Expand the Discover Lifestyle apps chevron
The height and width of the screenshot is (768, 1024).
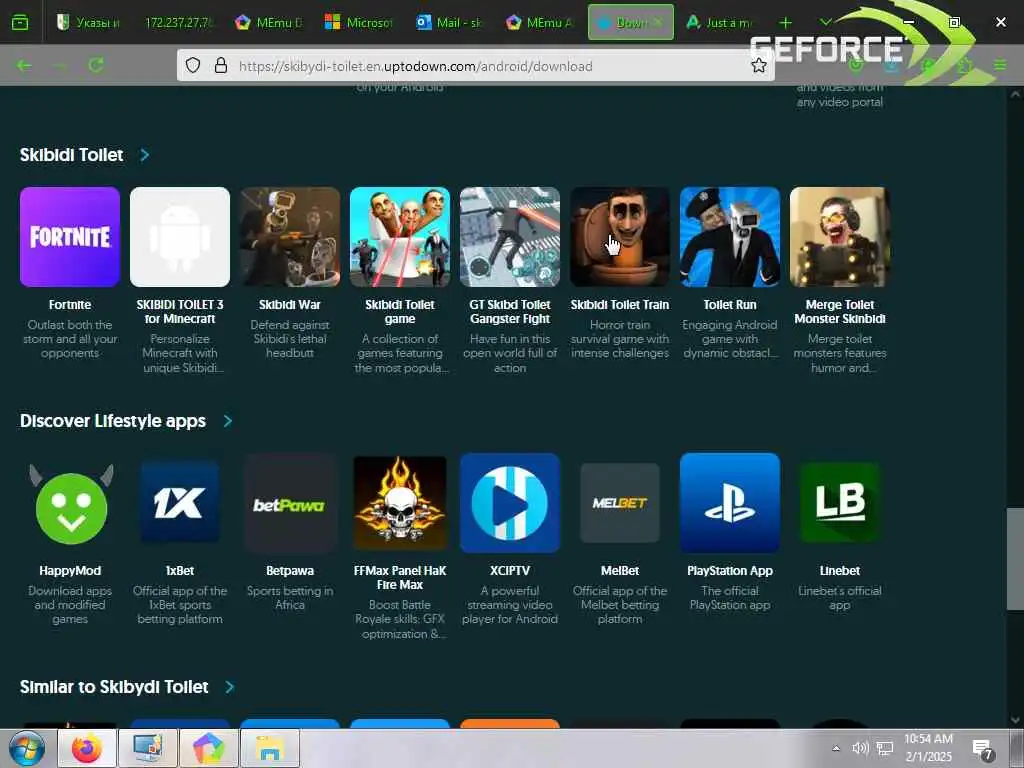click(x=227, y=421)
